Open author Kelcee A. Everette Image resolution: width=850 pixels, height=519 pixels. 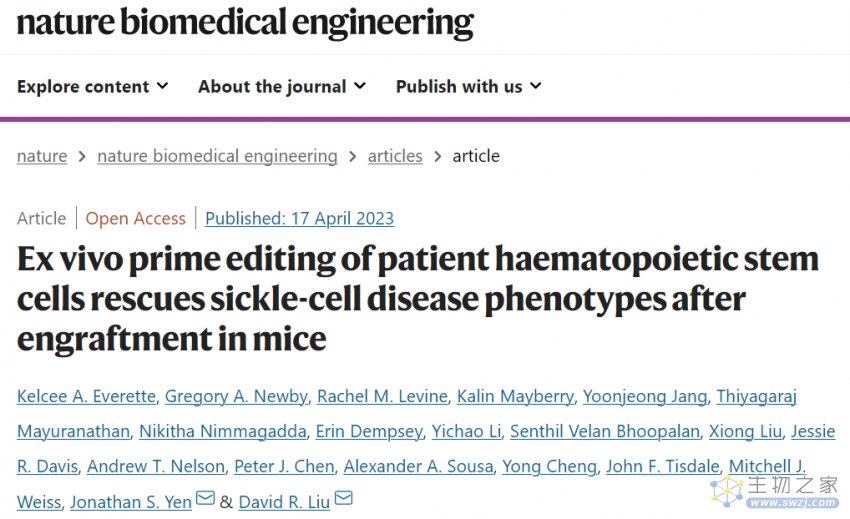pos(86,396)
